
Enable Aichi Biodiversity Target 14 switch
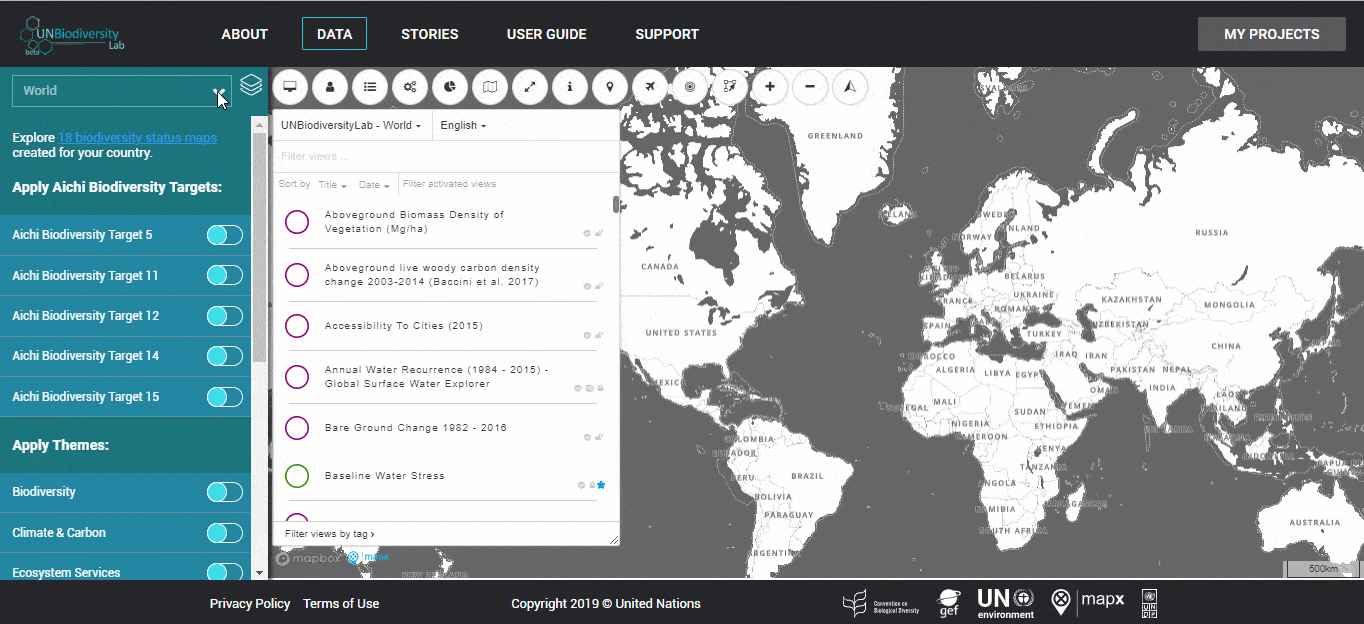coord(225,355)
